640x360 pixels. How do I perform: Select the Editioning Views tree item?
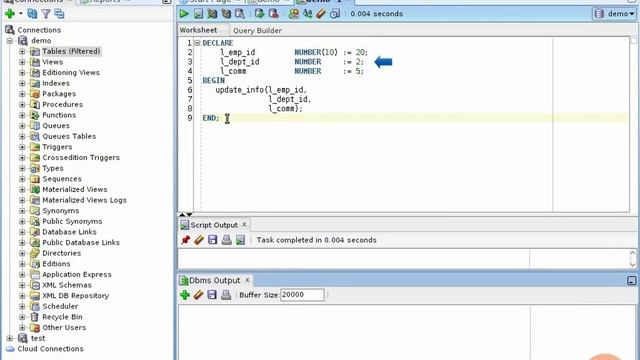[x=71, y=73]
